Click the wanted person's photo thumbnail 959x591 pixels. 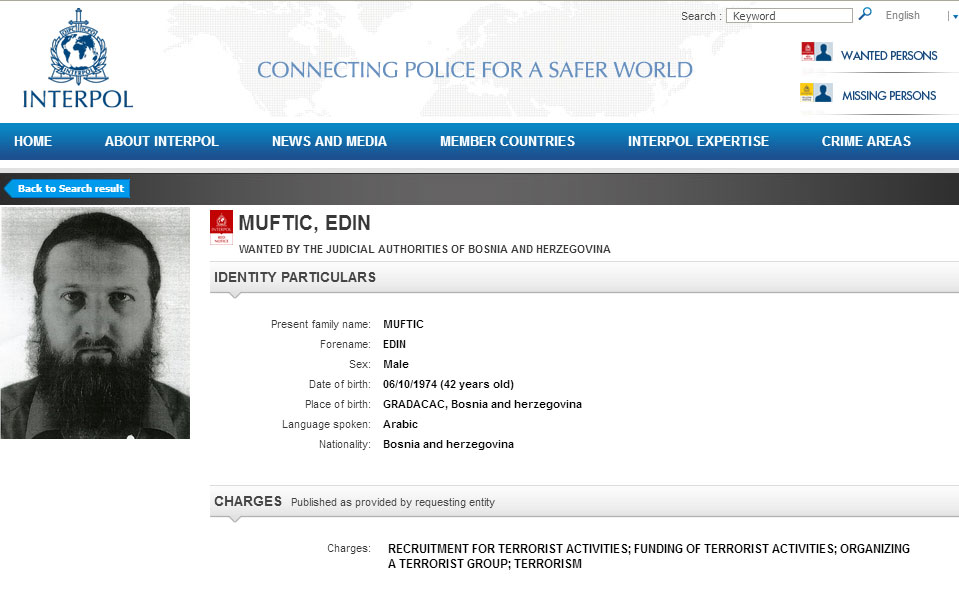point(95,323)
